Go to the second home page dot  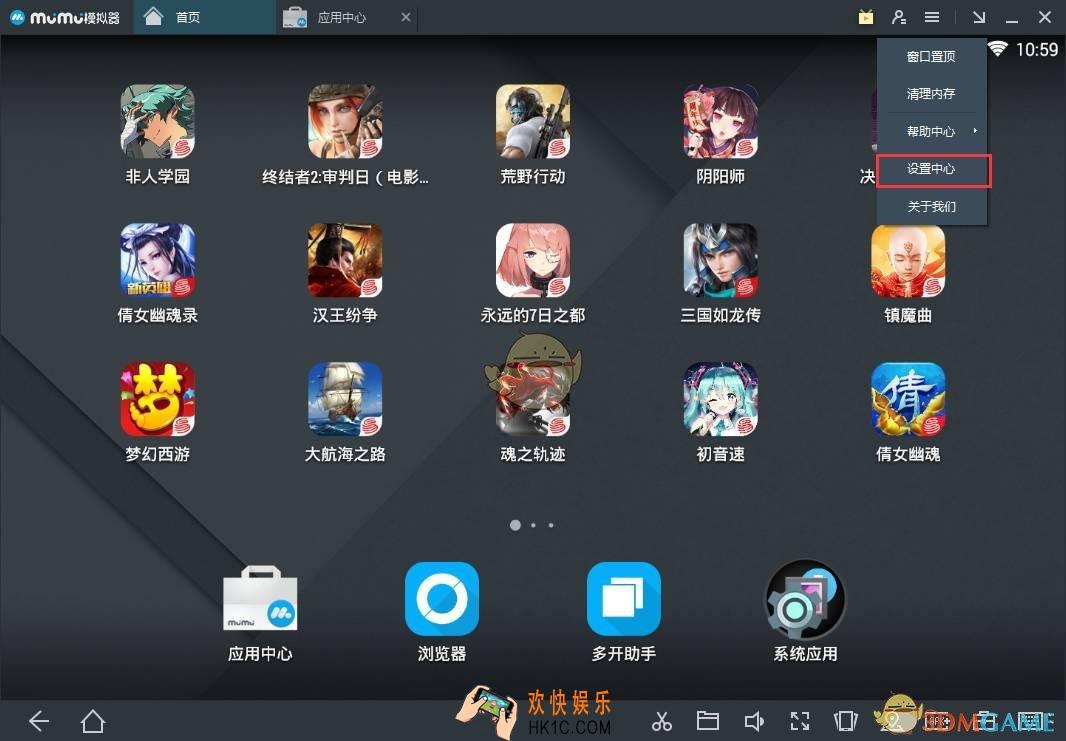[x=533, y=525]
